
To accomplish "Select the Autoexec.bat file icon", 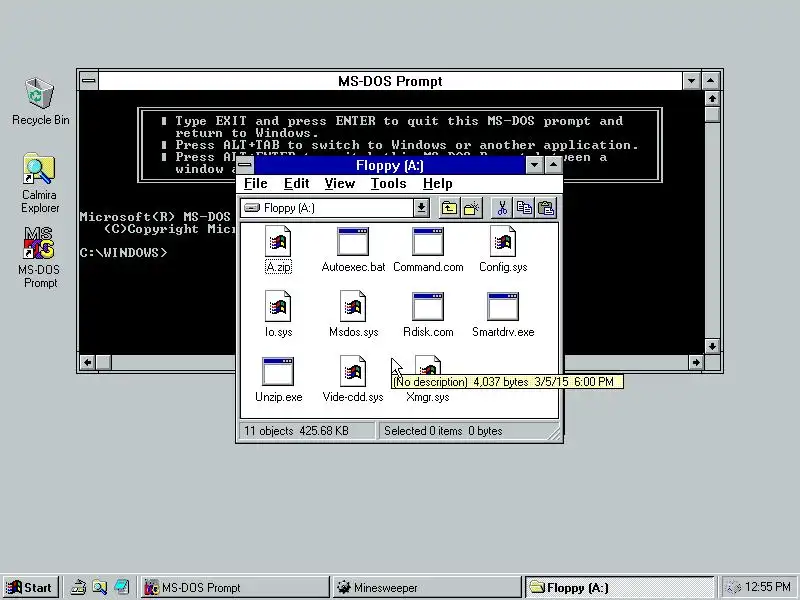I will click(353, 241).
